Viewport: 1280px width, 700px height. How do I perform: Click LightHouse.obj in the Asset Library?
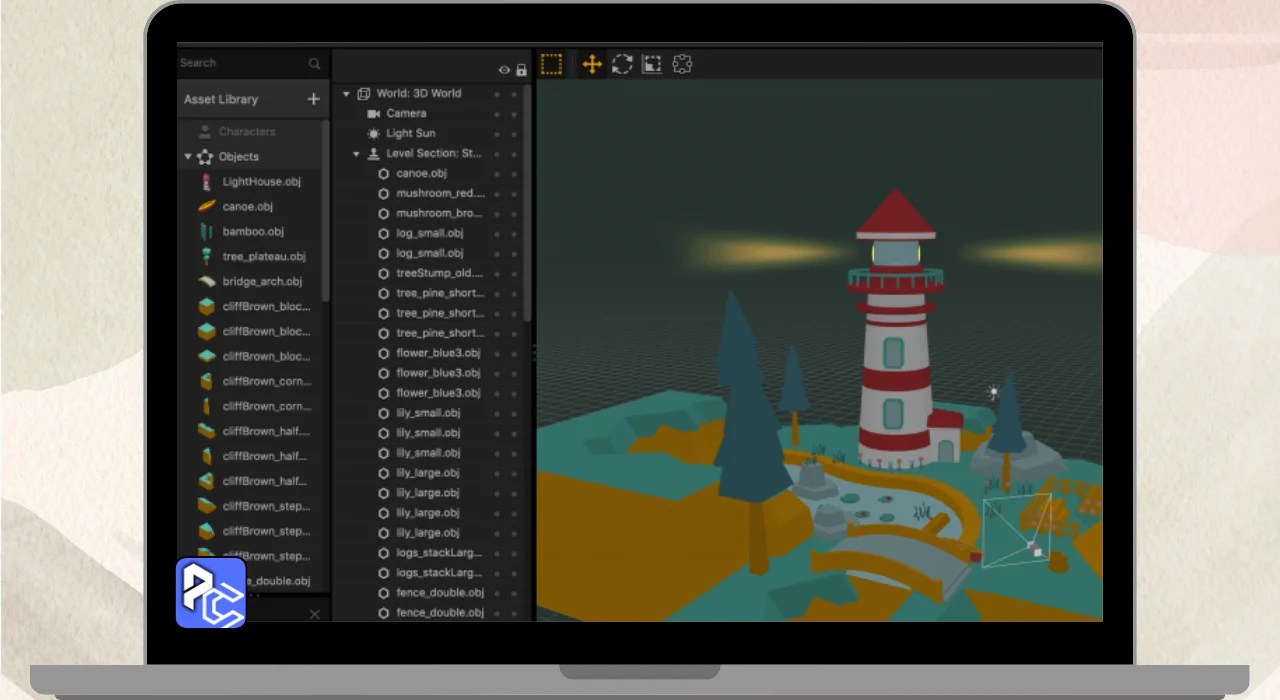click(261, 182)
